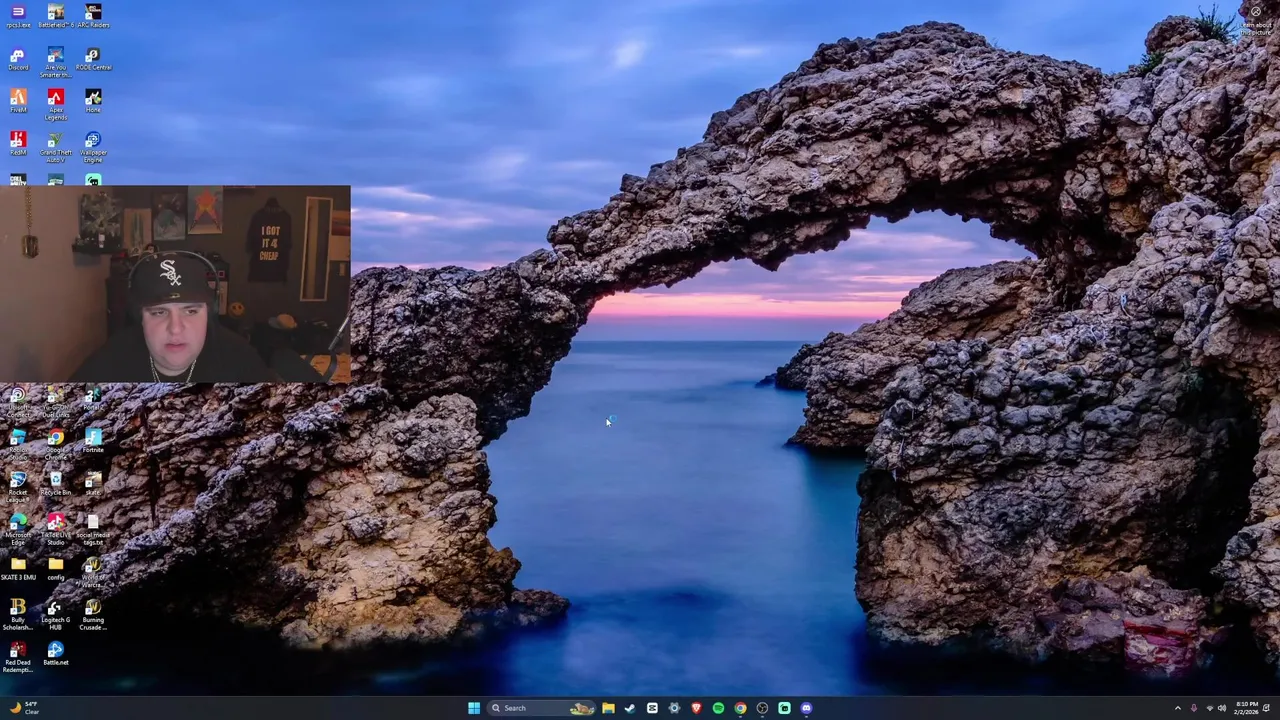Open Chrome from the taskbar

pos(740,708)
